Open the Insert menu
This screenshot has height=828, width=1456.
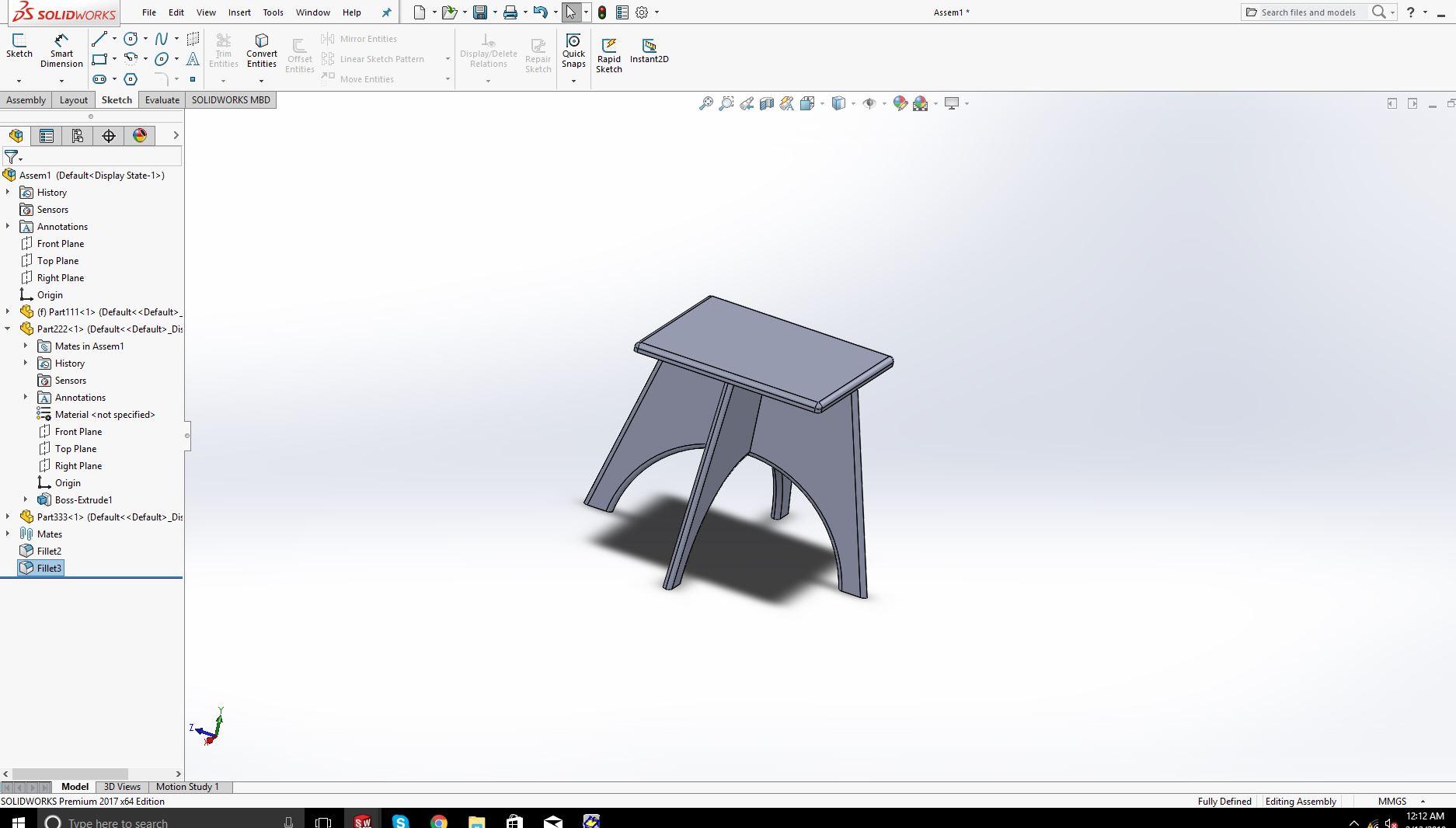pyautogui.click(x=239, y=12)
